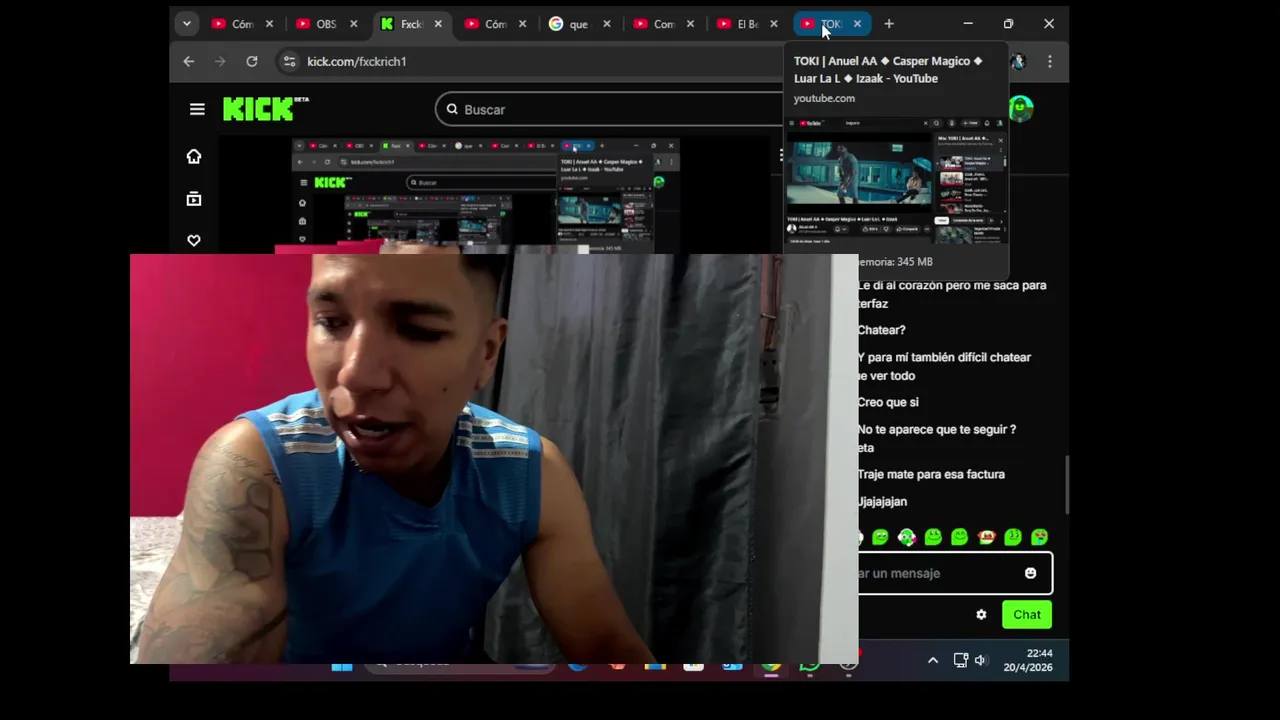The height and width of the screenshot is (720, 1280).
Task: Switch to the Google 'que' tab
Action: [579, 24]
